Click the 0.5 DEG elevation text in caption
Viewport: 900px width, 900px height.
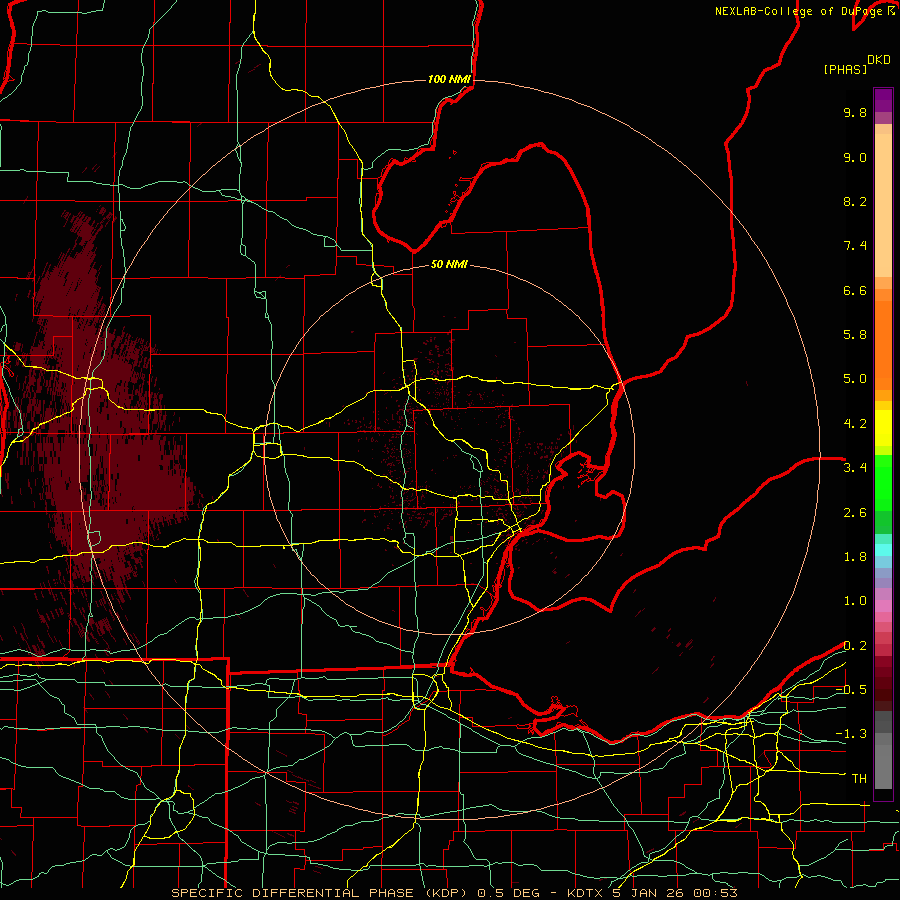point(510,893)
